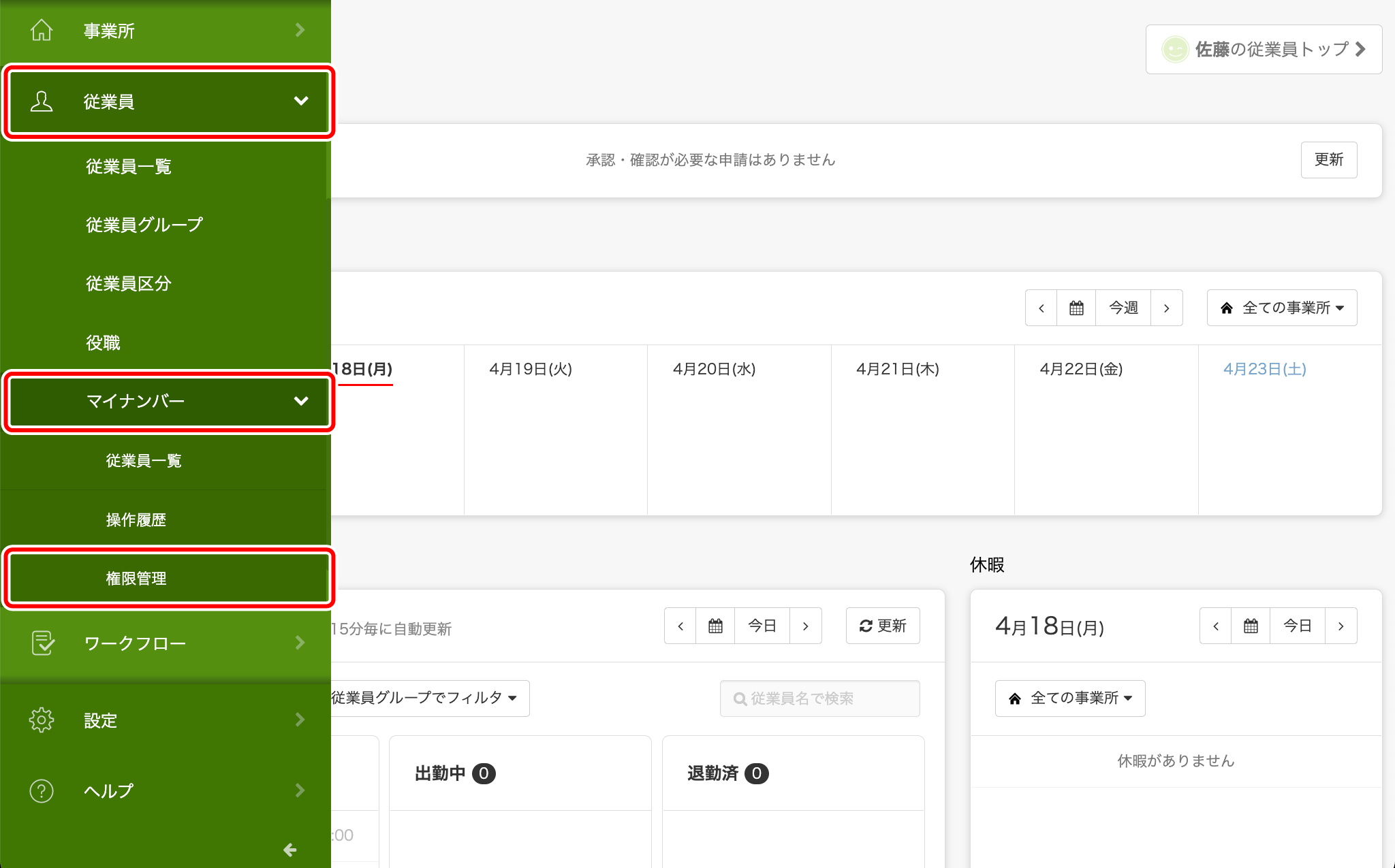Open 全ての事業所 dropdown in 休暇 panel

click(1070, 698)
